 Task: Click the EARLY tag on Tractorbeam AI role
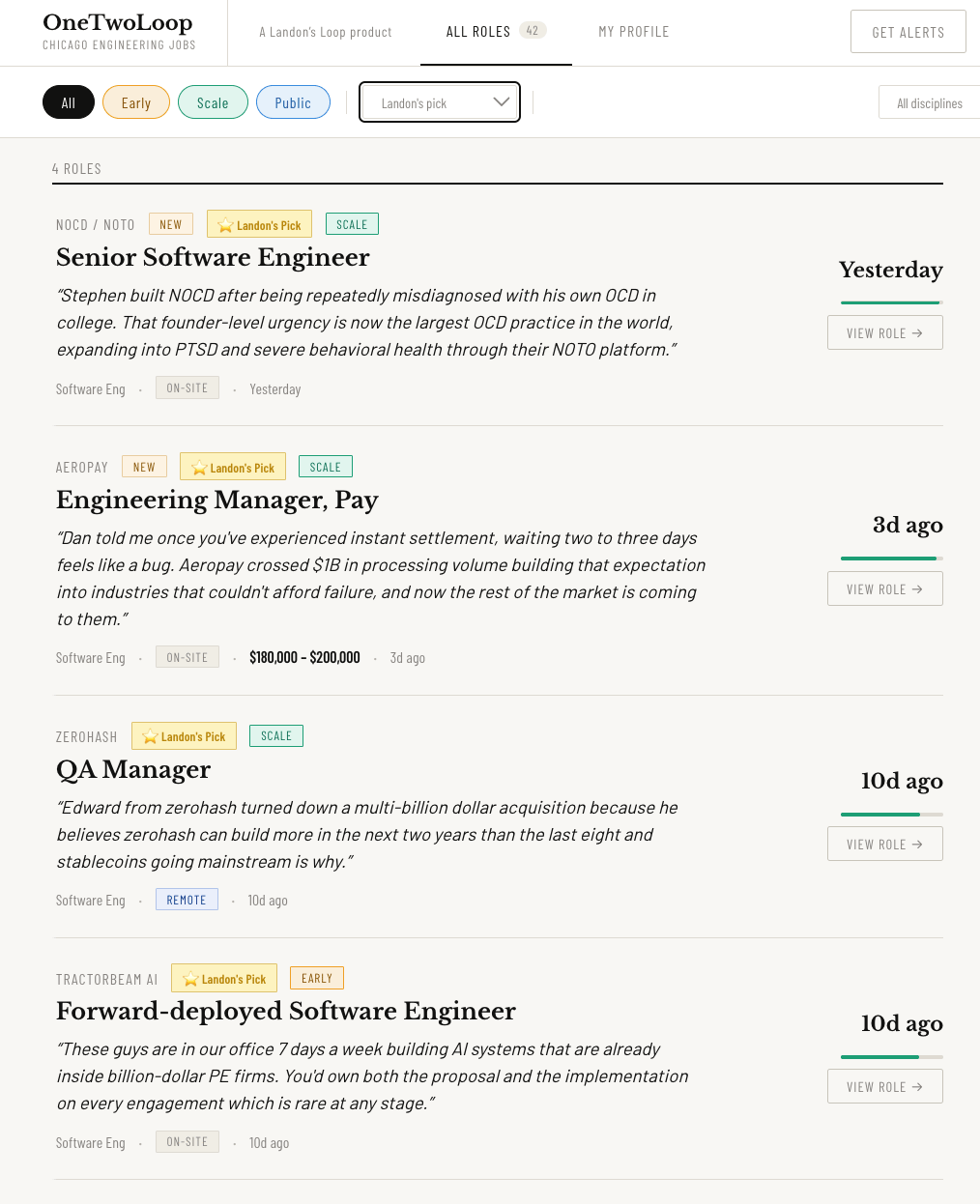(317, 978)
